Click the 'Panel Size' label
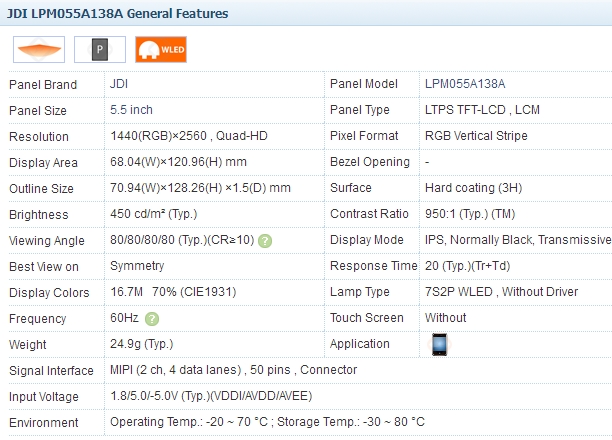612x440 pixels. click(38, 111)
